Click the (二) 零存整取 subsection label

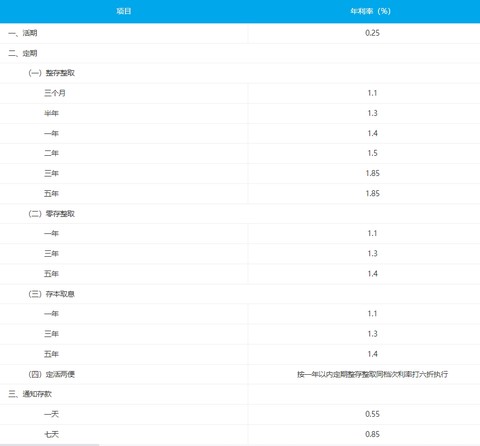[52, 214]
